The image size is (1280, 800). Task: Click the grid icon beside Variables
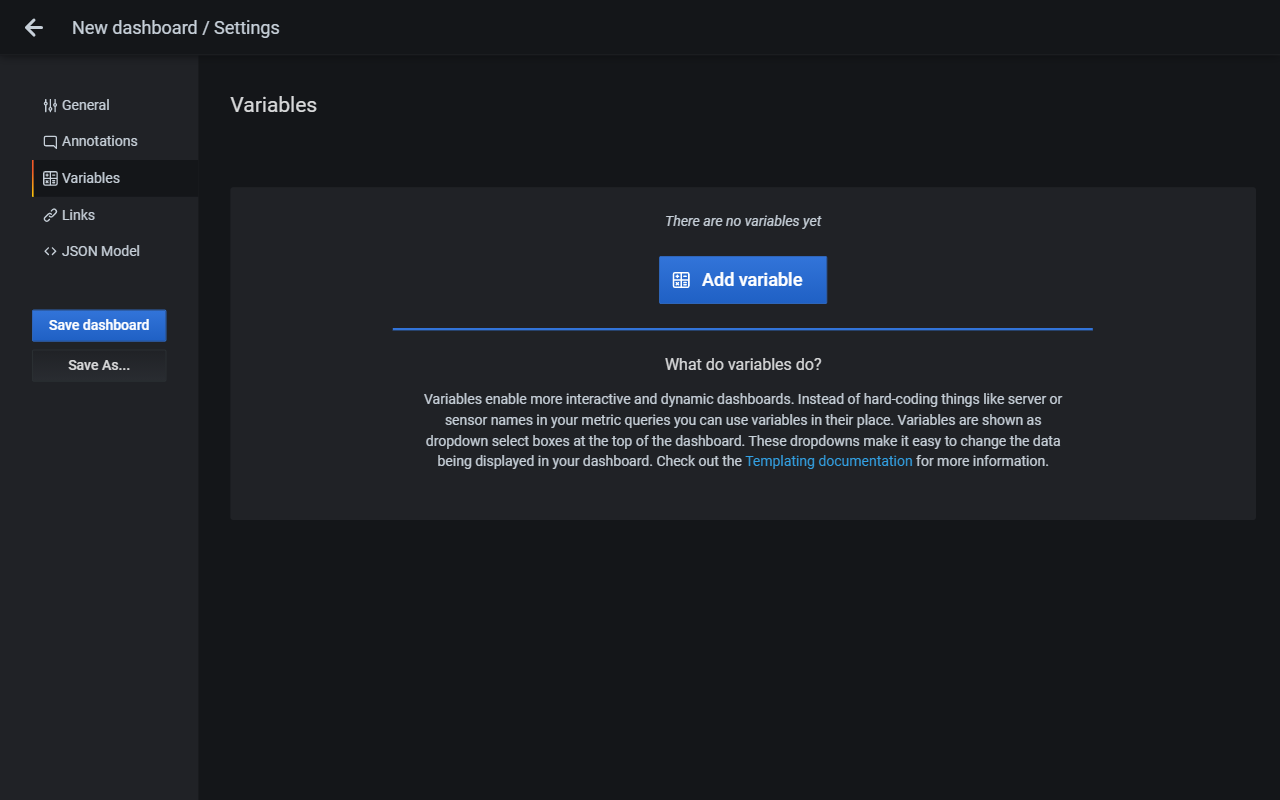coord(49,177)
